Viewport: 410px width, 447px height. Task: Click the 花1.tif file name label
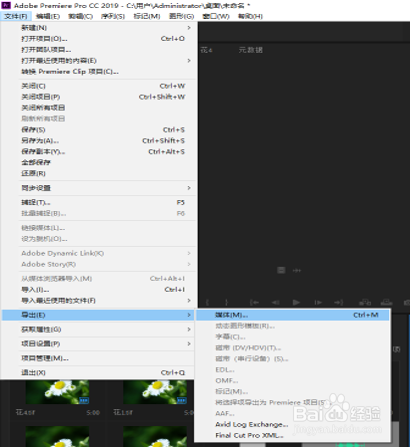coord(123,412)
